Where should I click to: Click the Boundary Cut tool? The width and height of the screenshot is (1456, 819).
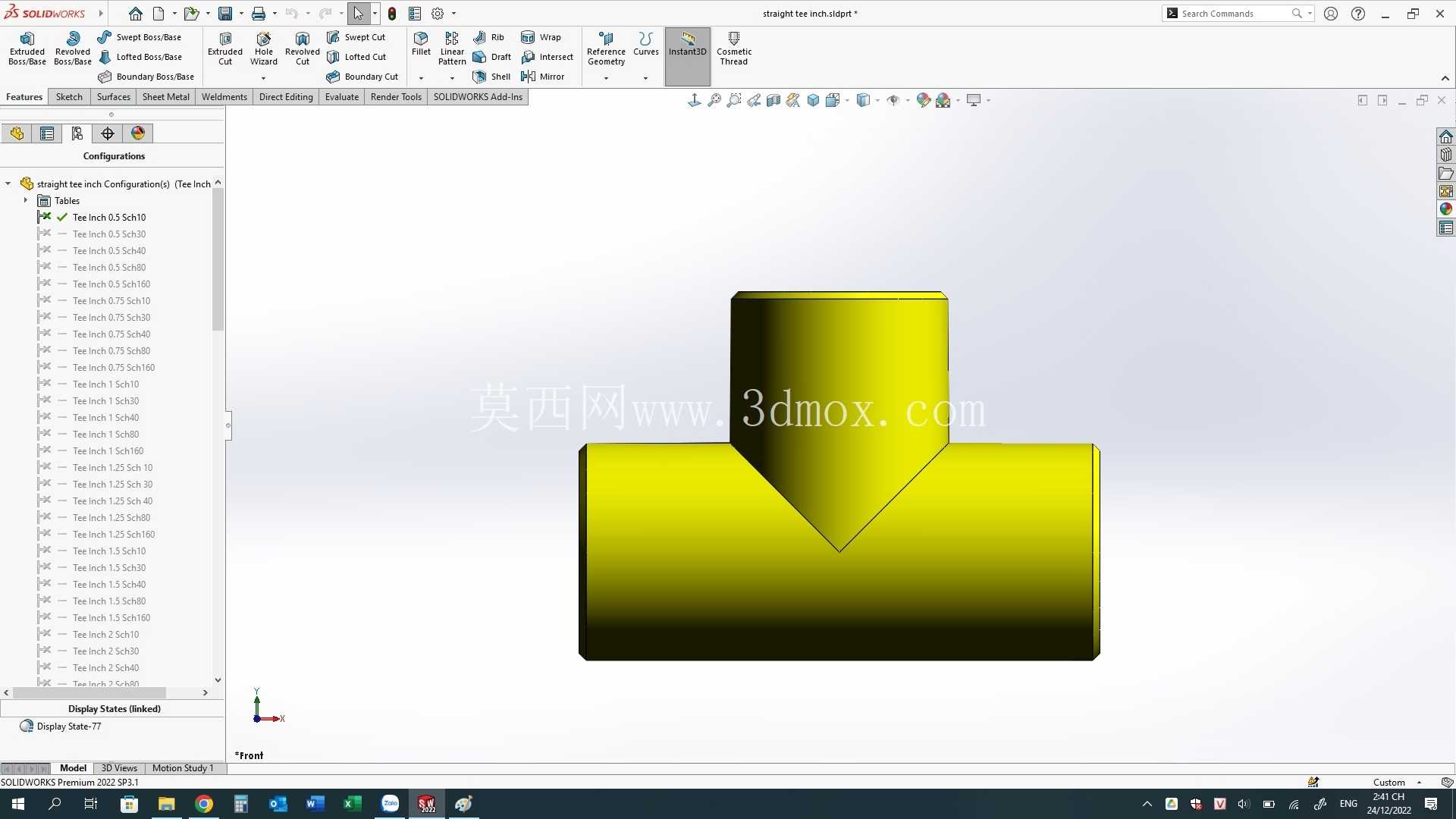pyautogui.click(x=362, y=77)
